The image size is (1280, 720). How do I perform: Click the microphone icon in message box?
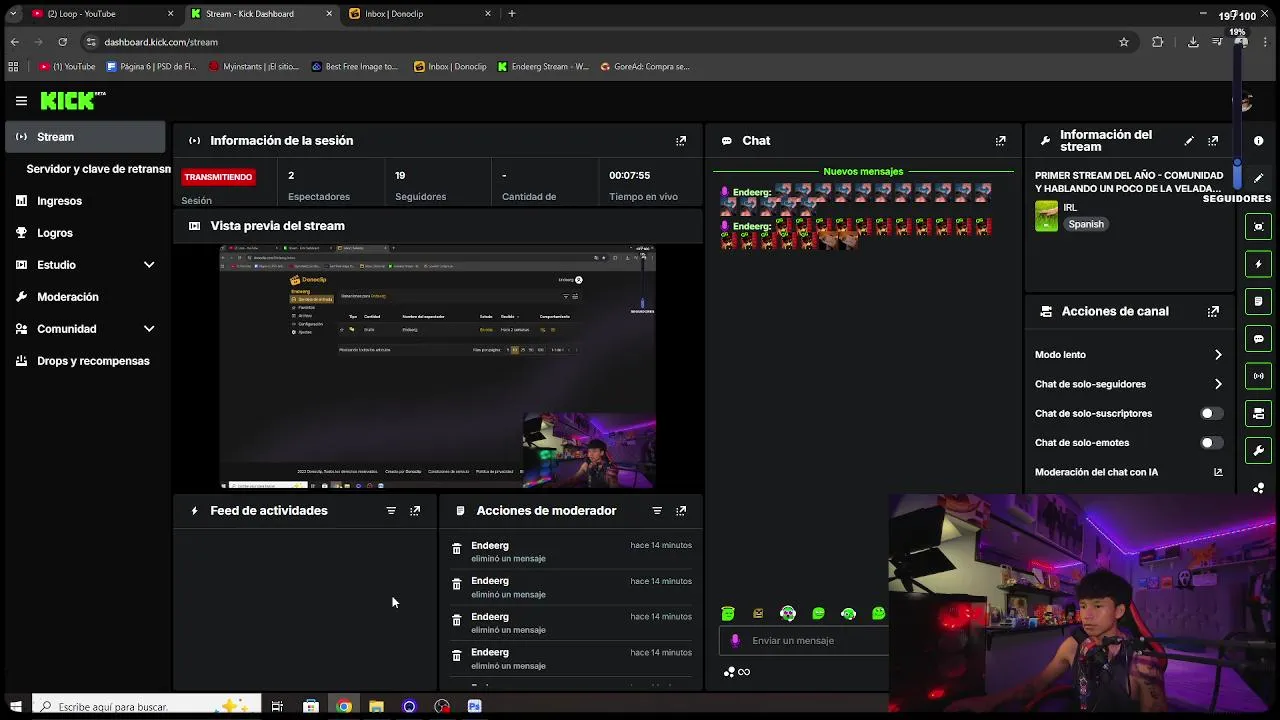click(x=735, y=641)
